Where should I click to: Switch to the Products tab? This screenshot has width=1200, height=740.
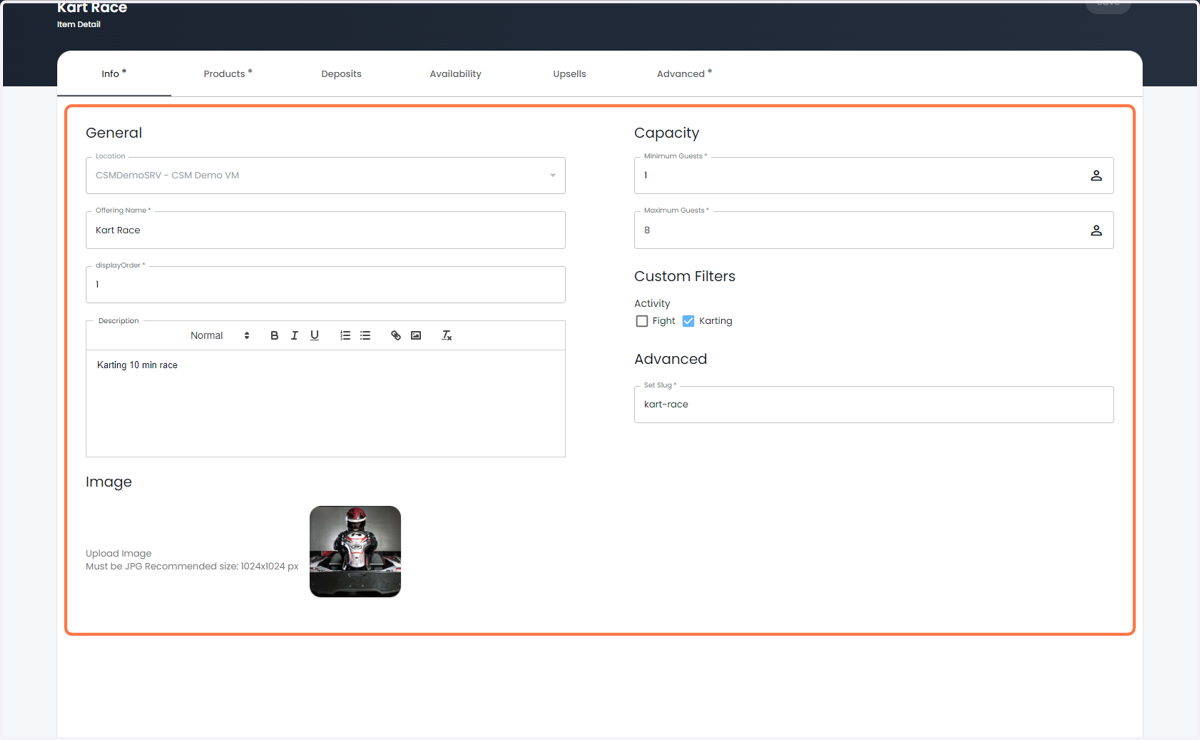pos(228,74)
